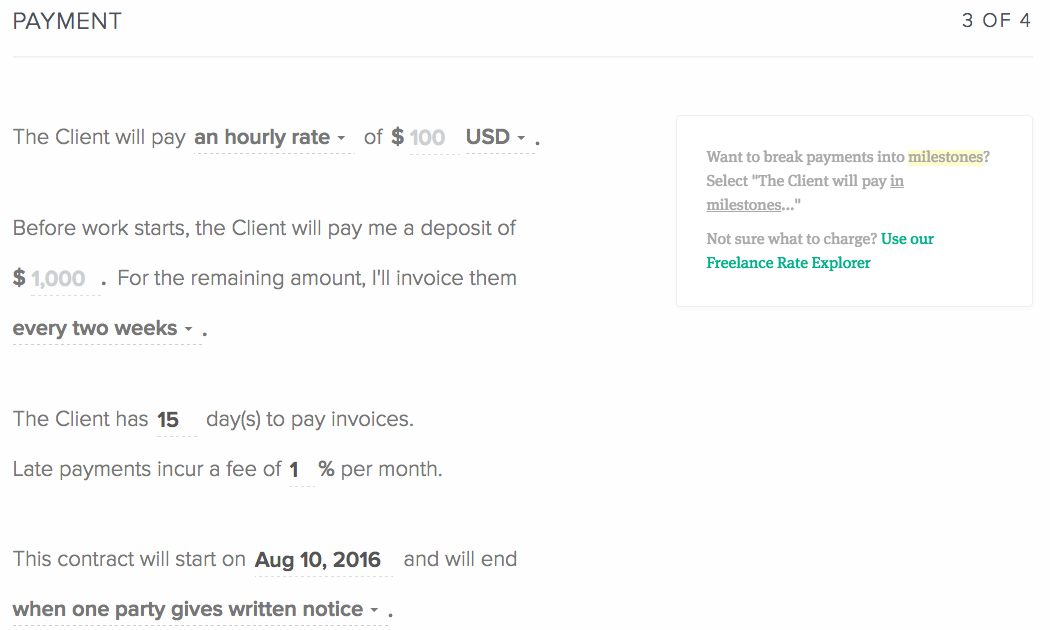Click the small arrow next to USD
The image size is (1050, 630).
(521, 138)
